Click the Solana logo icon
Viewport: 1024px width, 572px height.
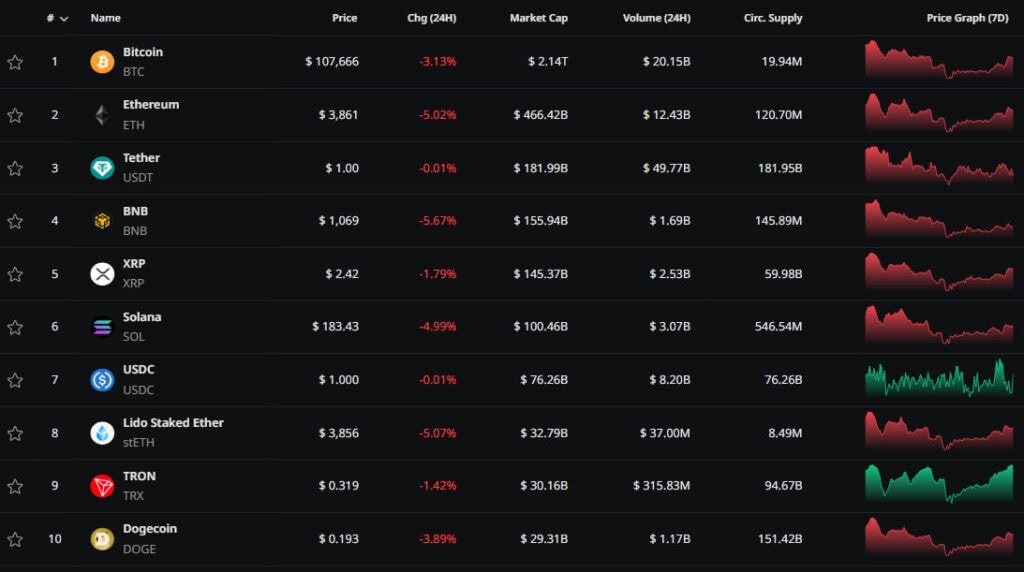tap(102, 327)
